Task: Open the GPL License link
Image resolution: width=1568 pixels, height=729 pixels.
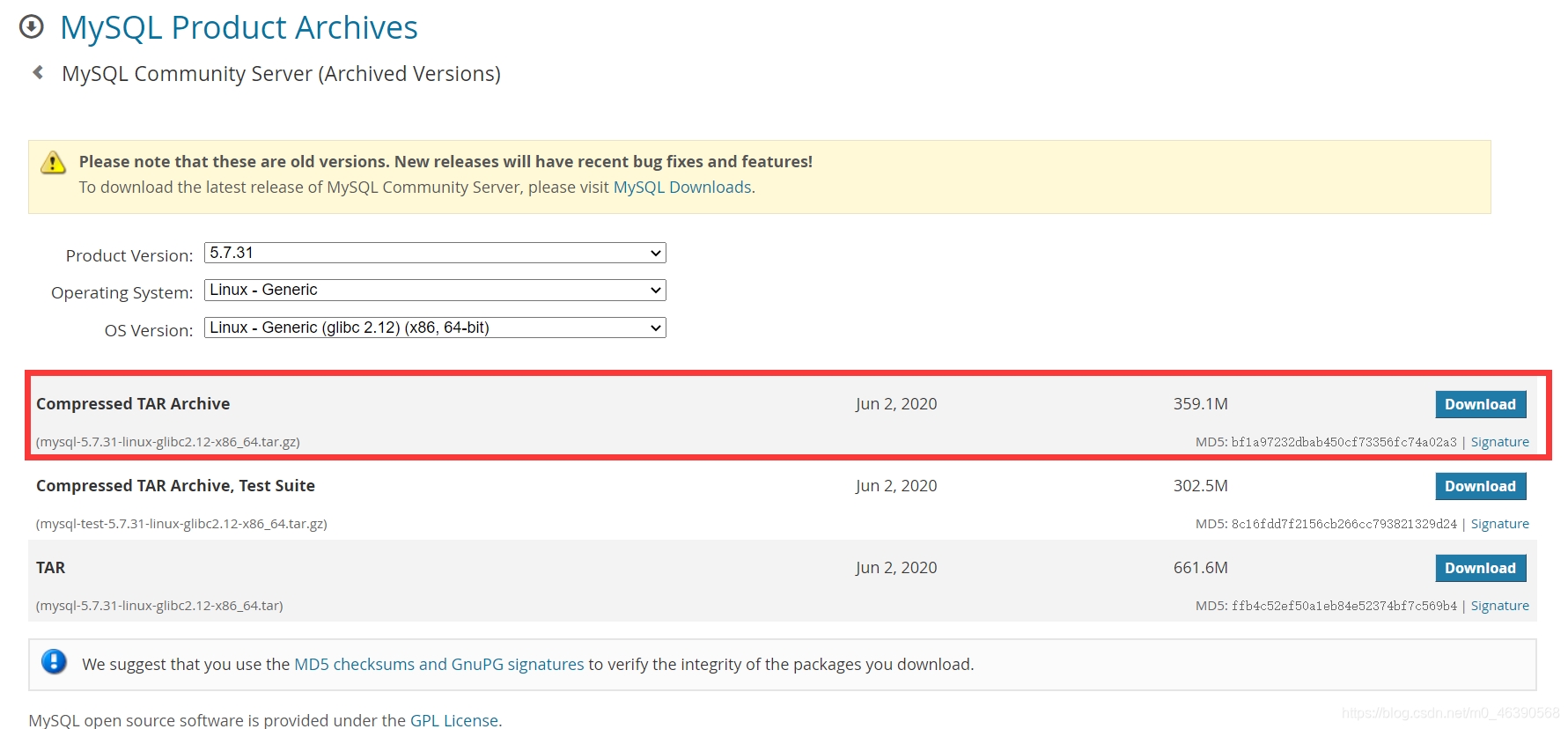Action: (x=454, y=720)
